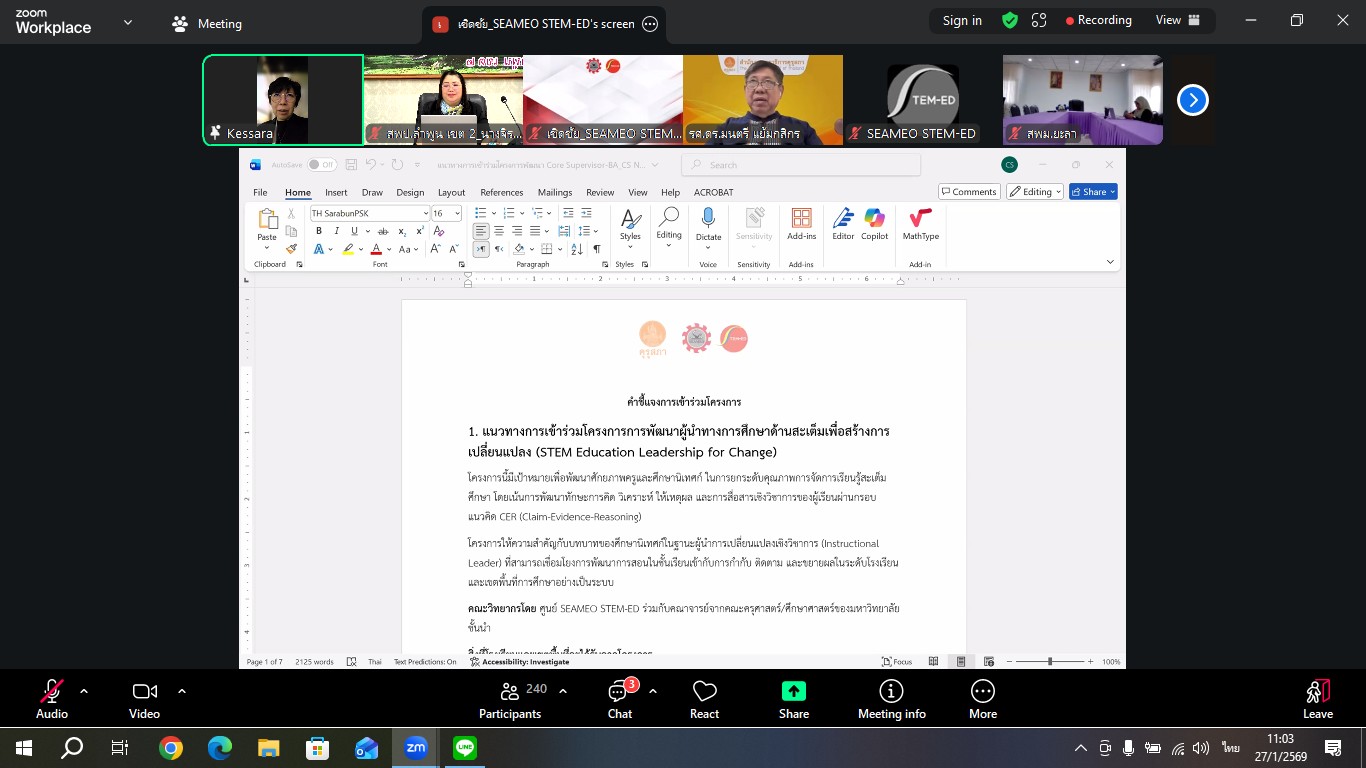The height and width of the screenshot is (768, 1366).
Task: Select the Kessara video thumbnail
Action: [283, 100]
